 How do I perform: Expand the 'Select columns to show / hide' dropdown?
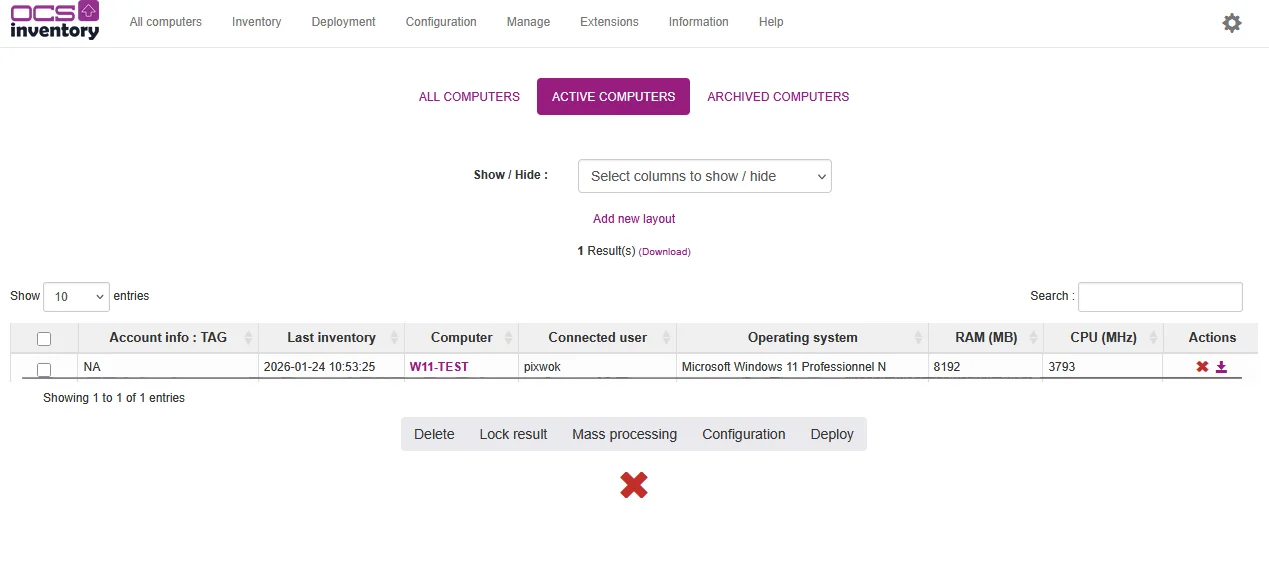(x=704, y=176)
